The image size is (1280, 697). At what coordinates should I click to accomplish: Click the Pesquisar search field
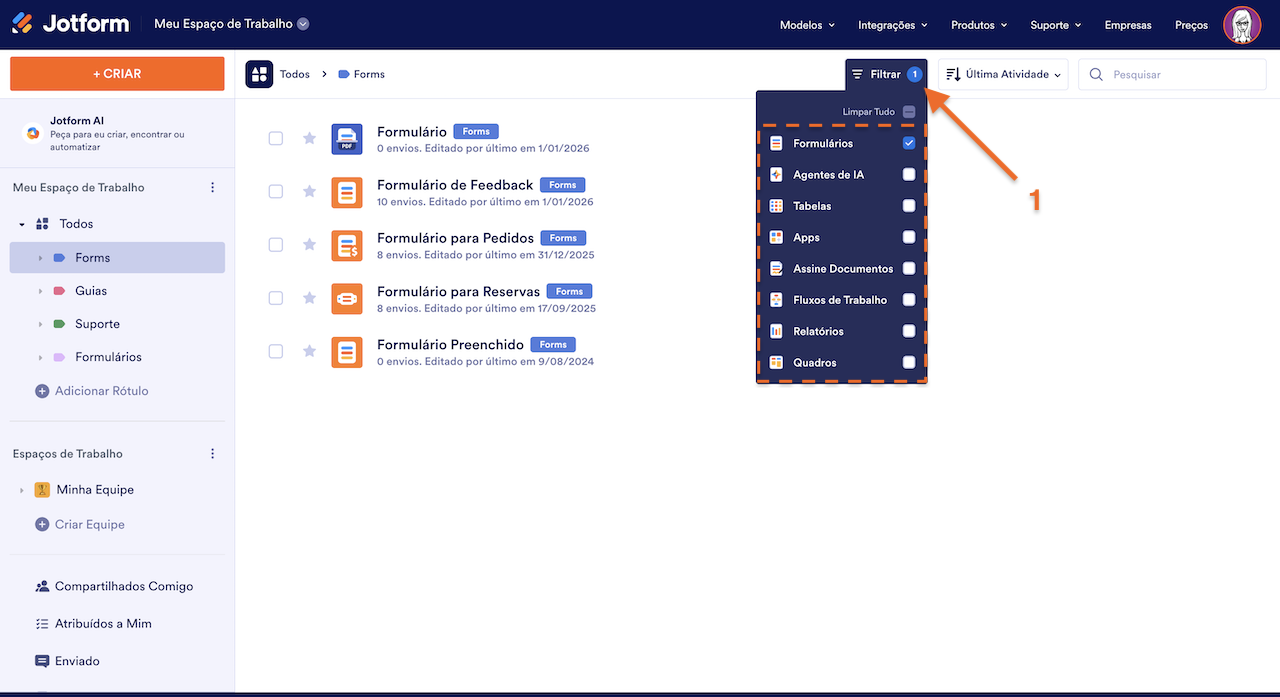pos(1180,74)
